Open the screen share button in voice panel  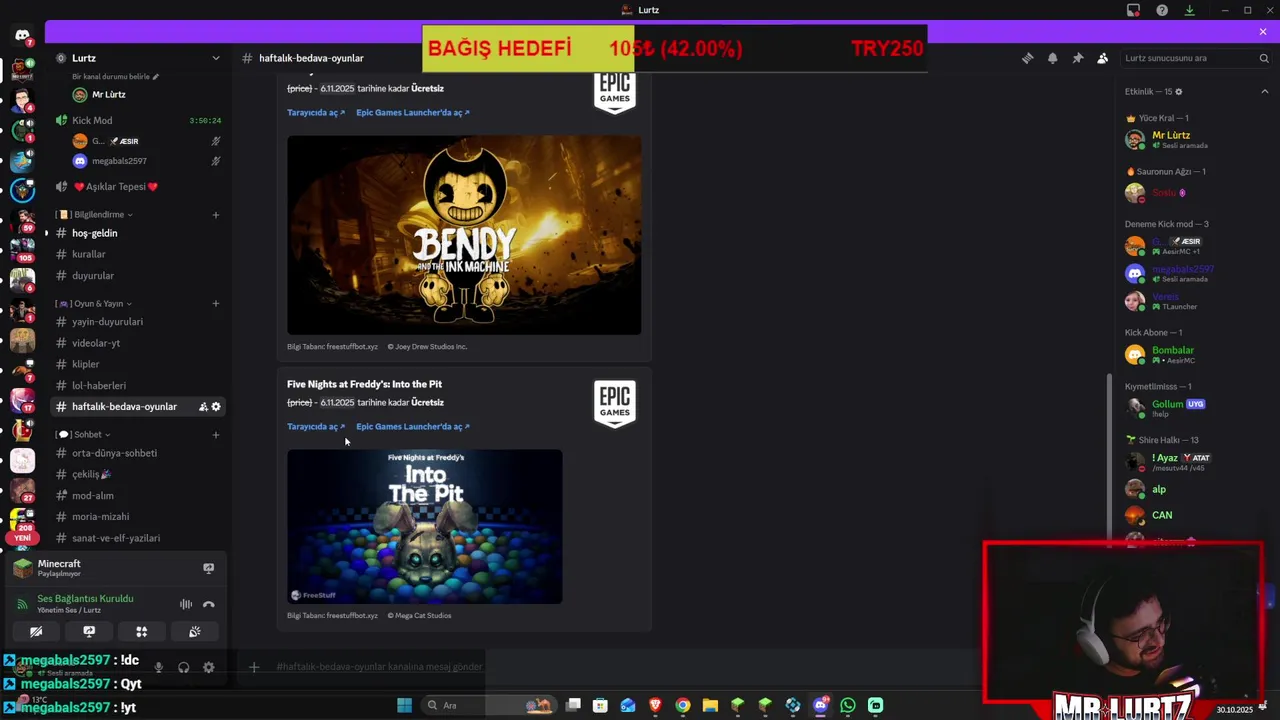89,632
